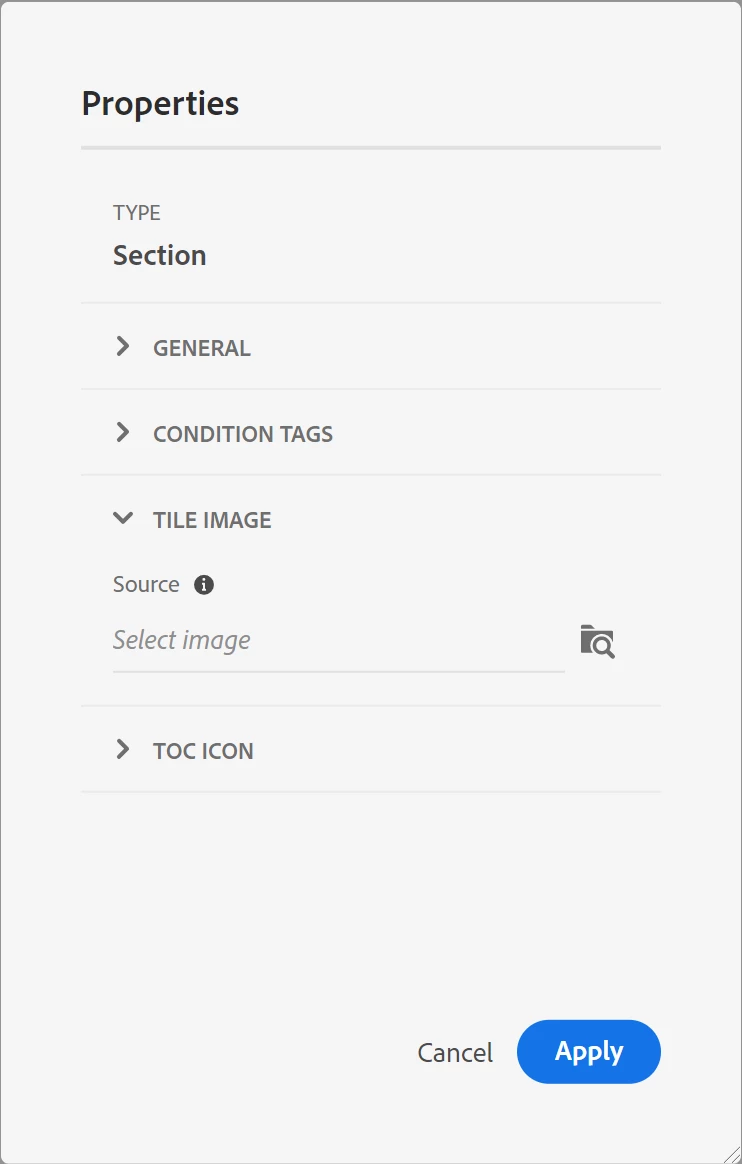
Task: Click the divider line beneath Properties title
Action: point(371,148)
